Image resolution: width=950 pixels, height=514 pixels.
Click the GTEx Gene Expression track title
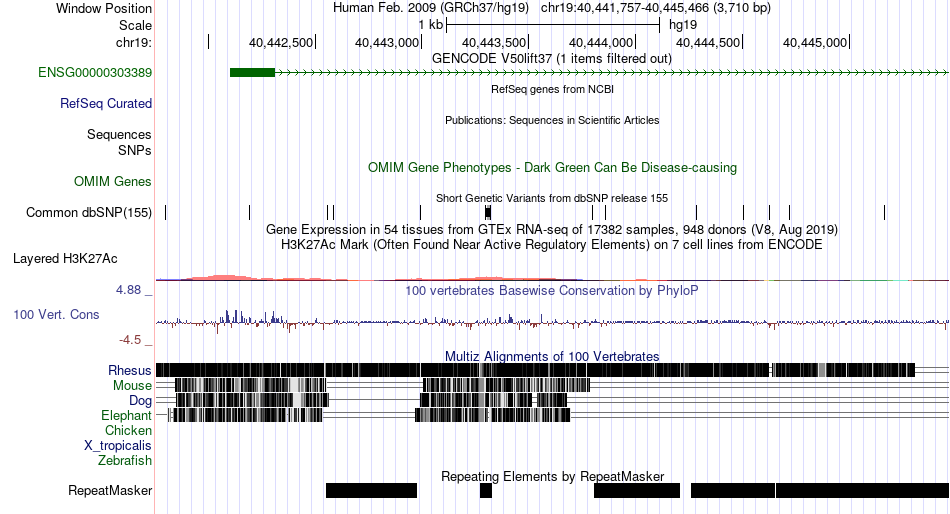pos(552,230)
